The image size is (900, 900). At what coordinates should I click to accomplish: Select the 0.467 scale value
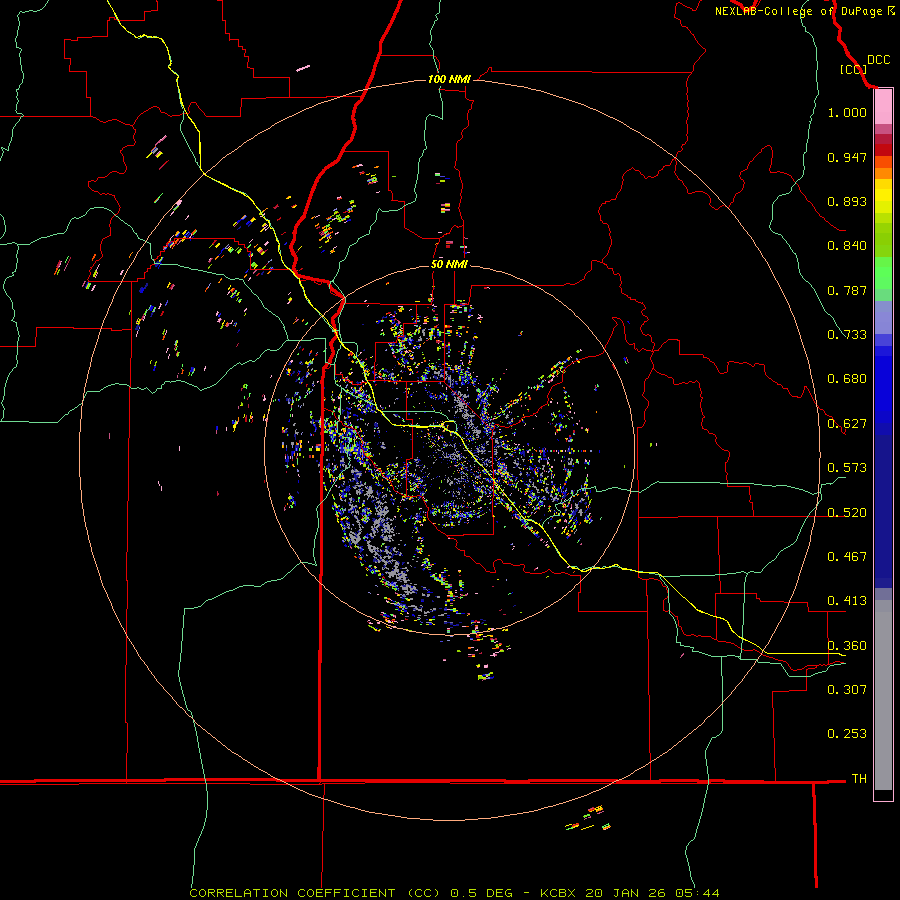coord(847,557)
